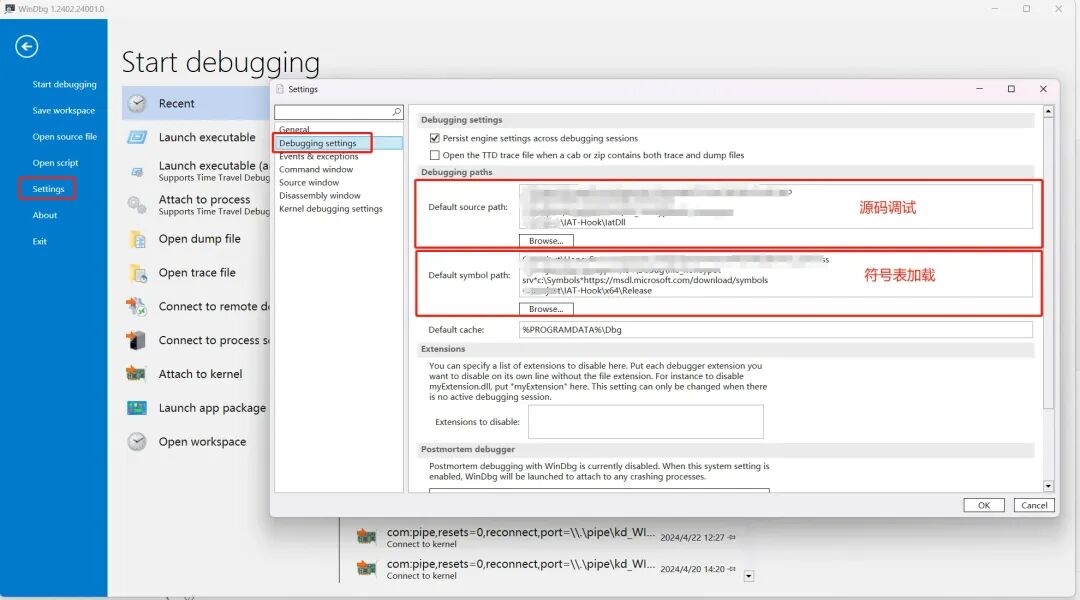Click pin icon beside 2024/4/22 12:27 entry
Image resolution: width=1080 pixels, height=600 pixels.
(x=732, y=537)
